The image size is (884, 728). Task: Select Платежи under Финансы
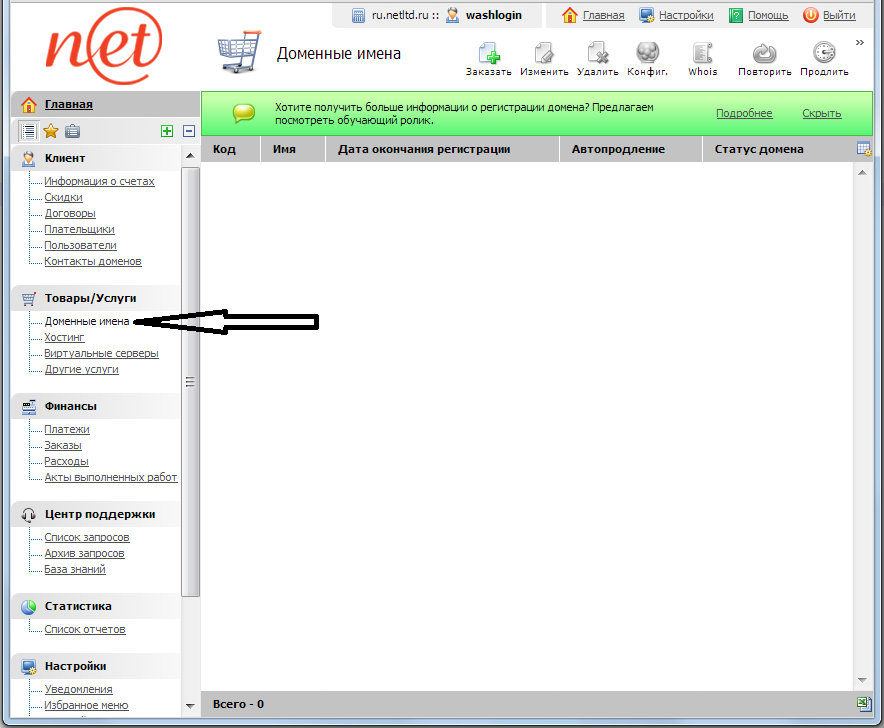(66, 429)
